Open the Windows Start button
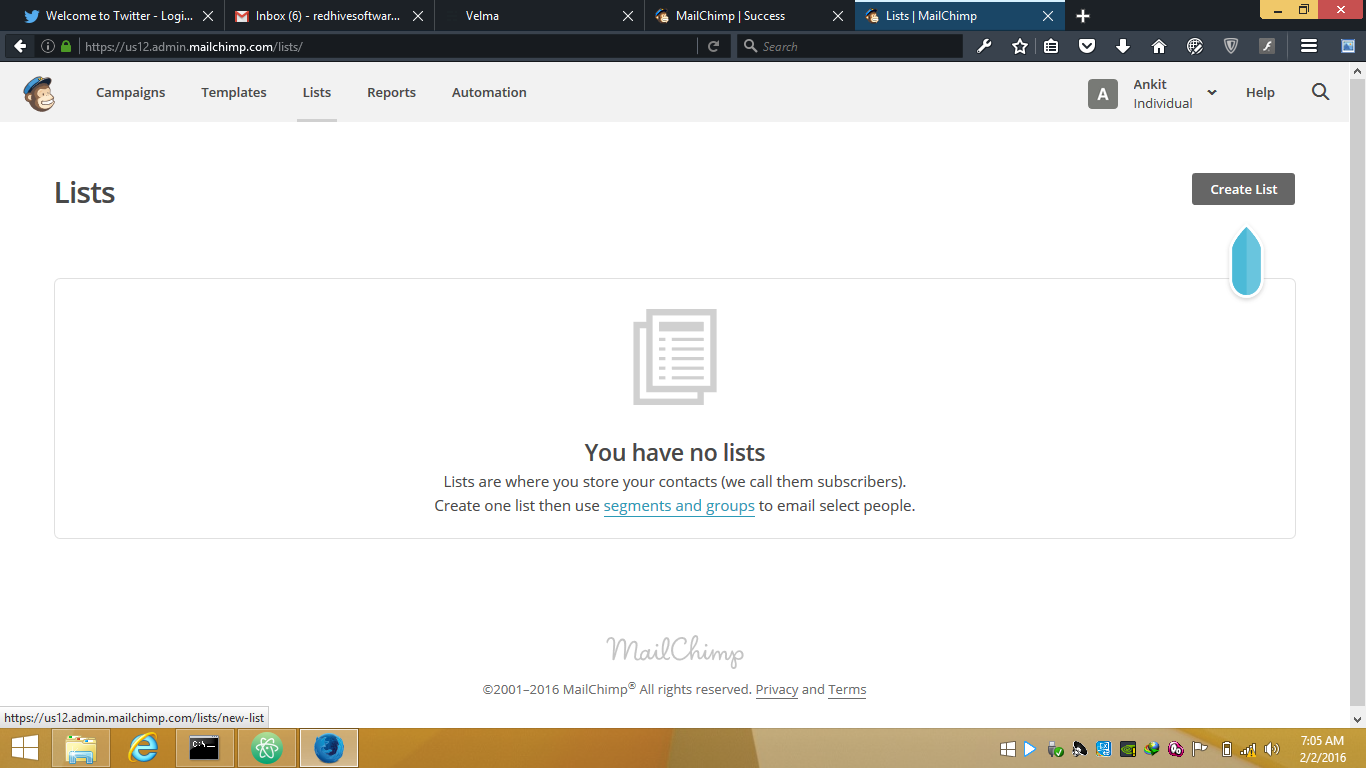Screen dimensions: 1366x768 pos(25,748)
